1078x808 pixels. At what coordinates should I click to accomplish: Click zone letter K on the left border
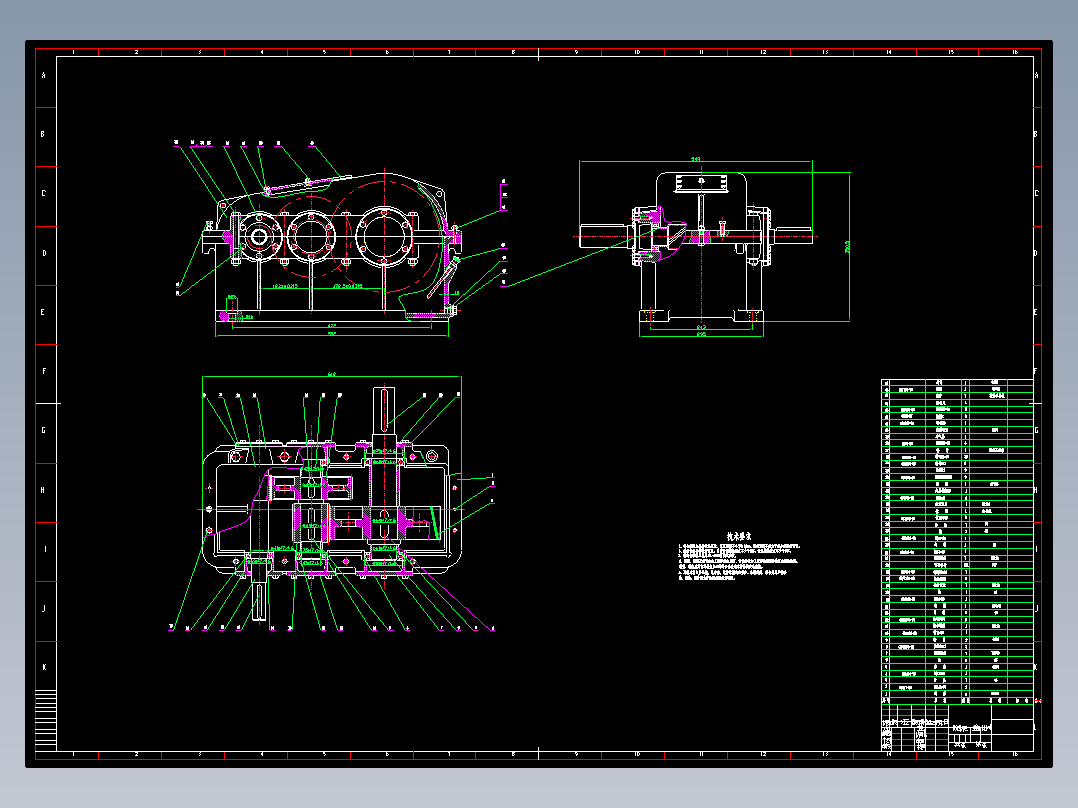[43, 667]
